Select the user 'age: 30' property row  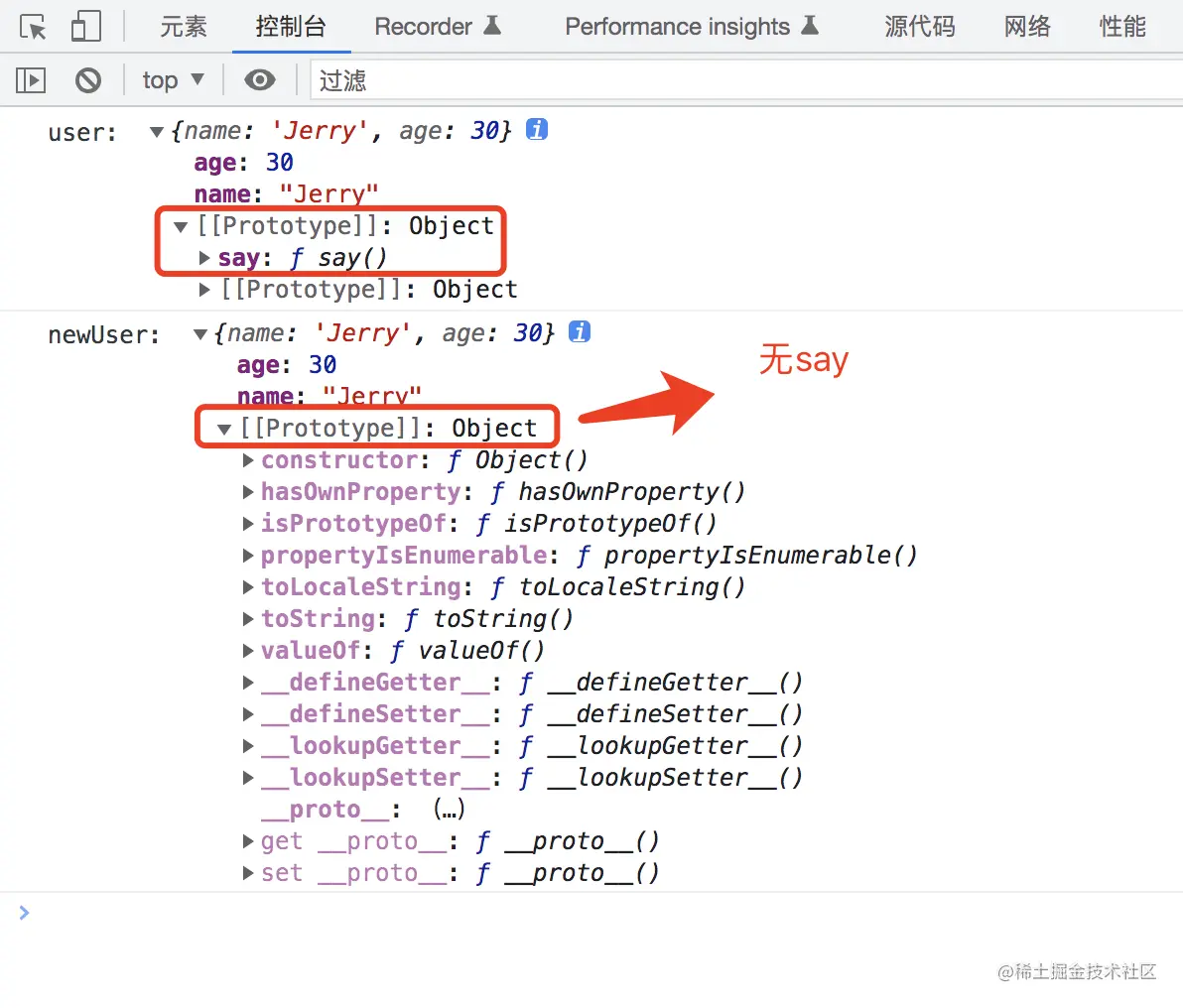click(244, 163)
